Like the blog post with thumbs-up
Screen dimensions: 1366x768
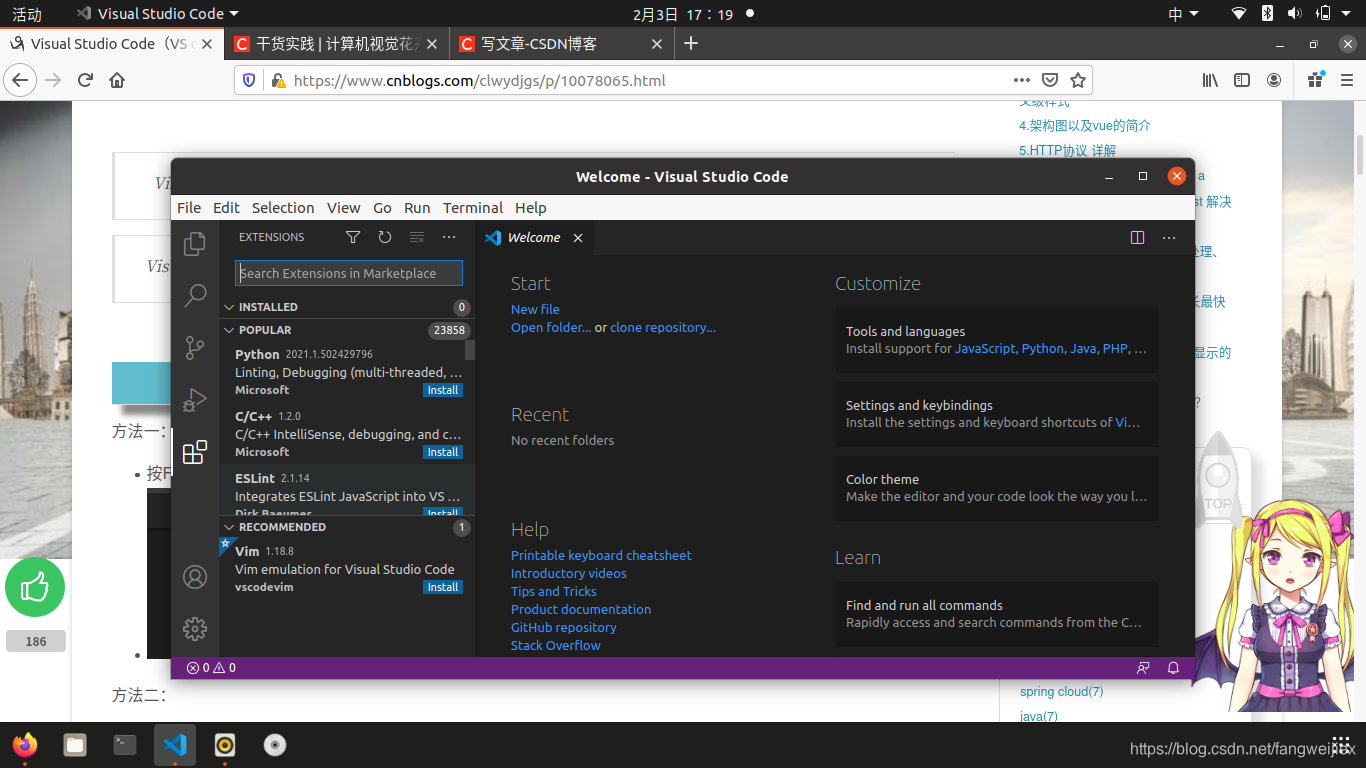[35, 587]
